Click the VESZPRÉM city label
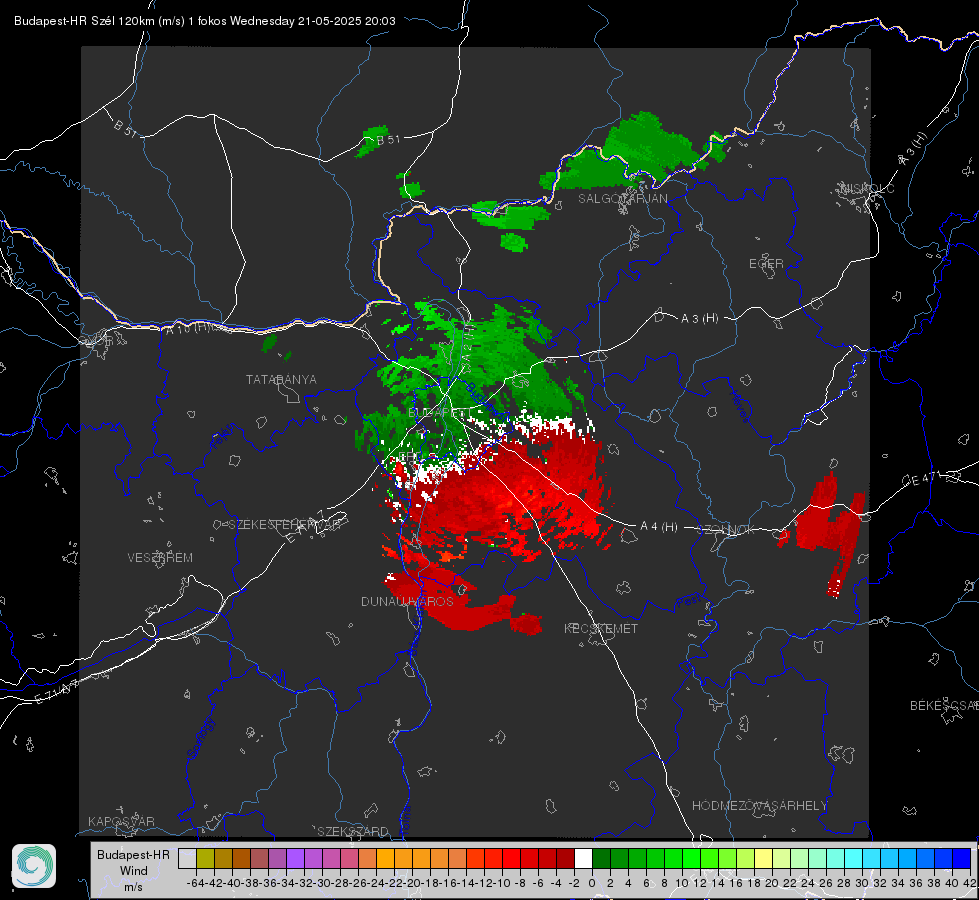 [160, 558]
